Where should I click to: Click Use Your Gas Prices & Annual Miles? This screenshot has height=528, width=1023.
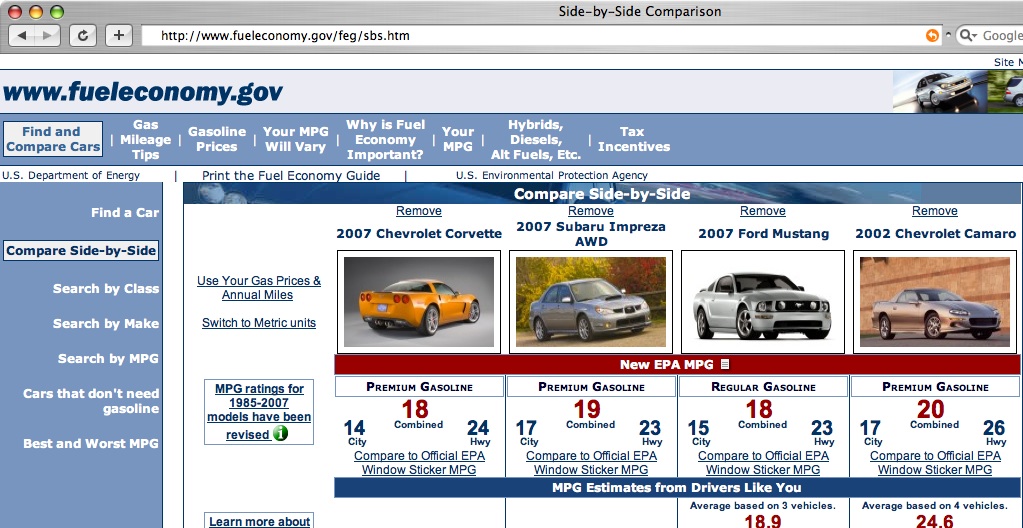pyautogui.click(x=259, y=288)
